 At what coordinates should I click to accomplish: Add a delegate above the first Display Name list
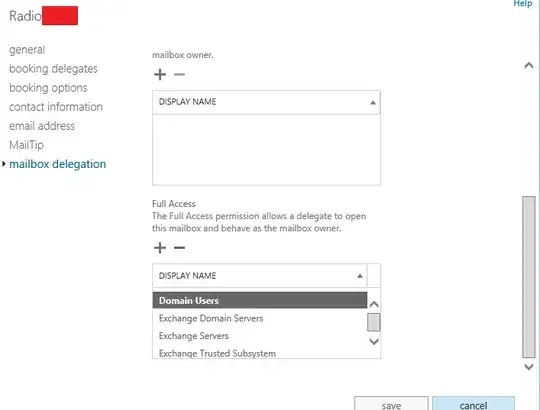(160, 74)
